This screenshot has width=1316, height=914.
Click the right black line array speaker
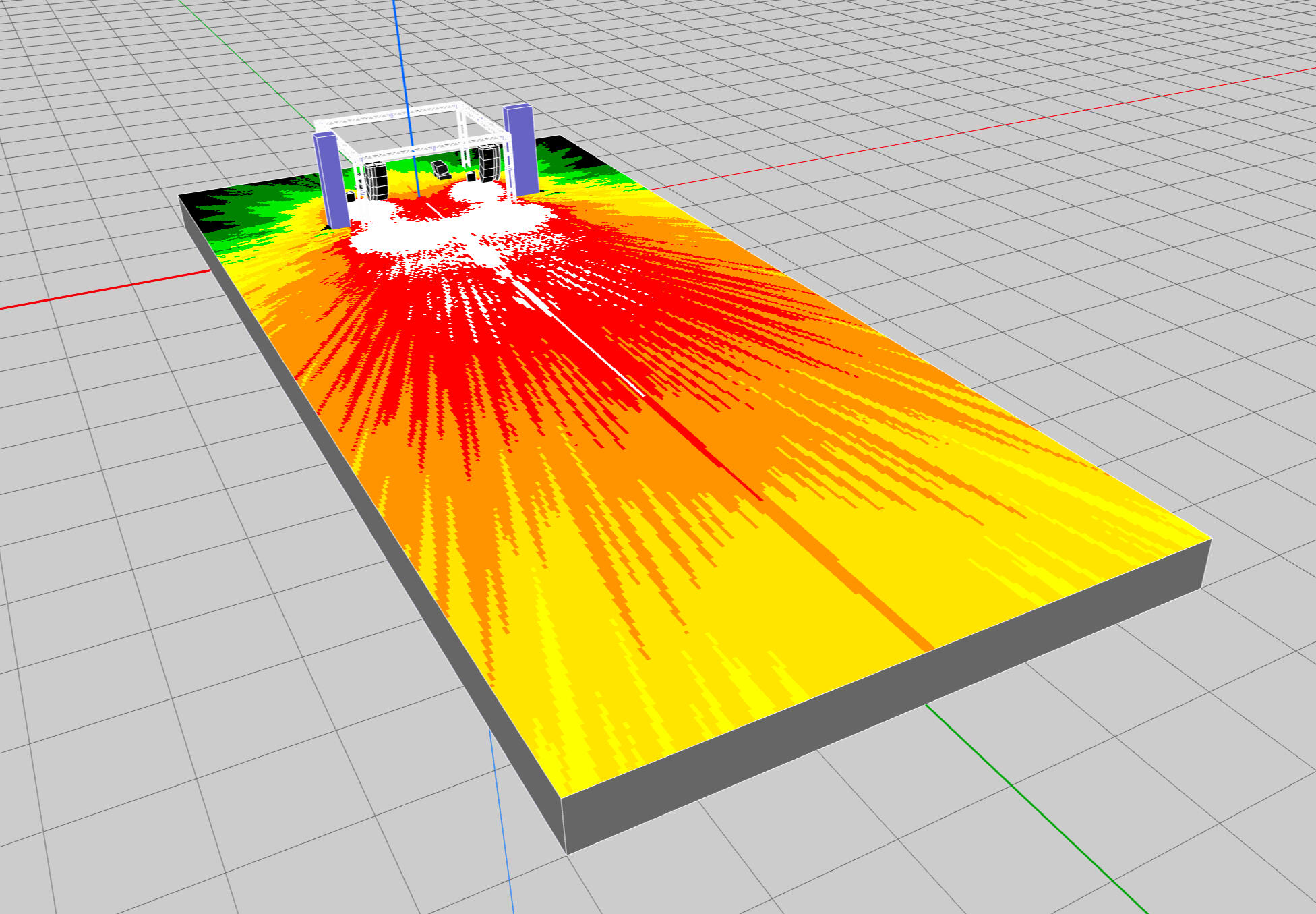coord(489,164)
